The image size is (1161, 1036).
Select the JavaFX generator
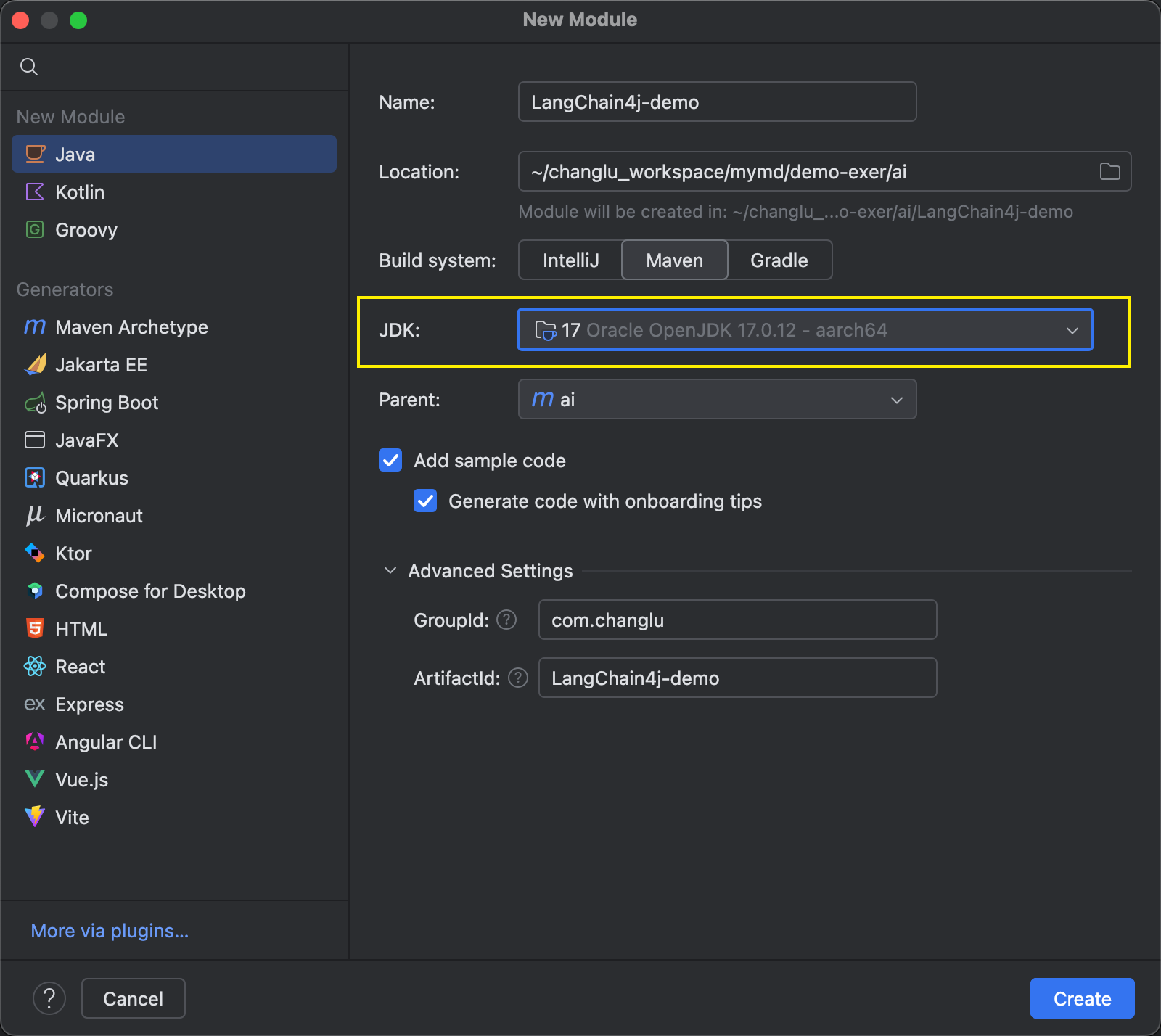pos(174,440)
